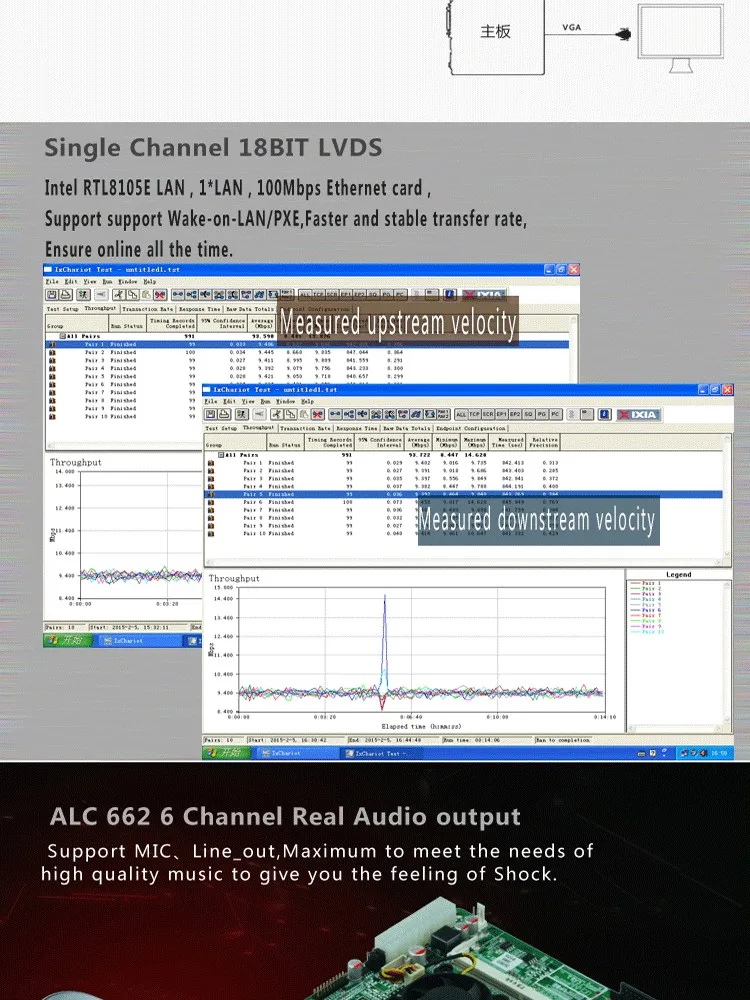Open Response Time tab in front window
The height and width of the screenshot is (1000, 750).
click(x=357, y=428)
